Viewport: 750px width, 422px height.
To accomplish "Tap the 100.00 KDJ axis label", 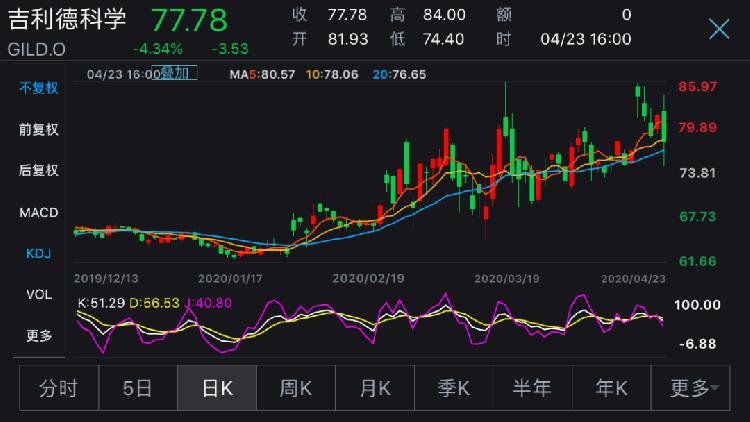I will (697, 305).
